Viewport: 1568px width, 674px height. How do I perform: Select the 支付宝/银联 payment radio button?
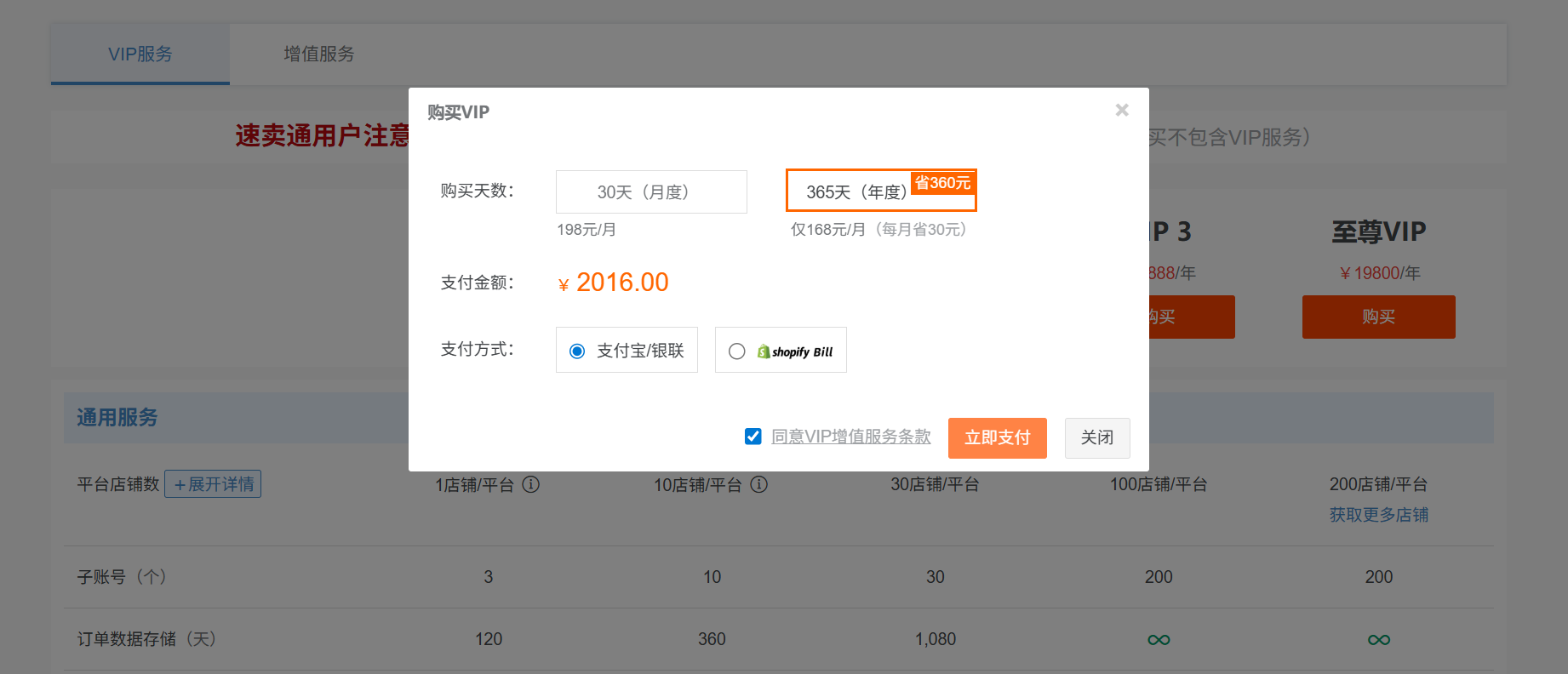click(x=577, y=351)
